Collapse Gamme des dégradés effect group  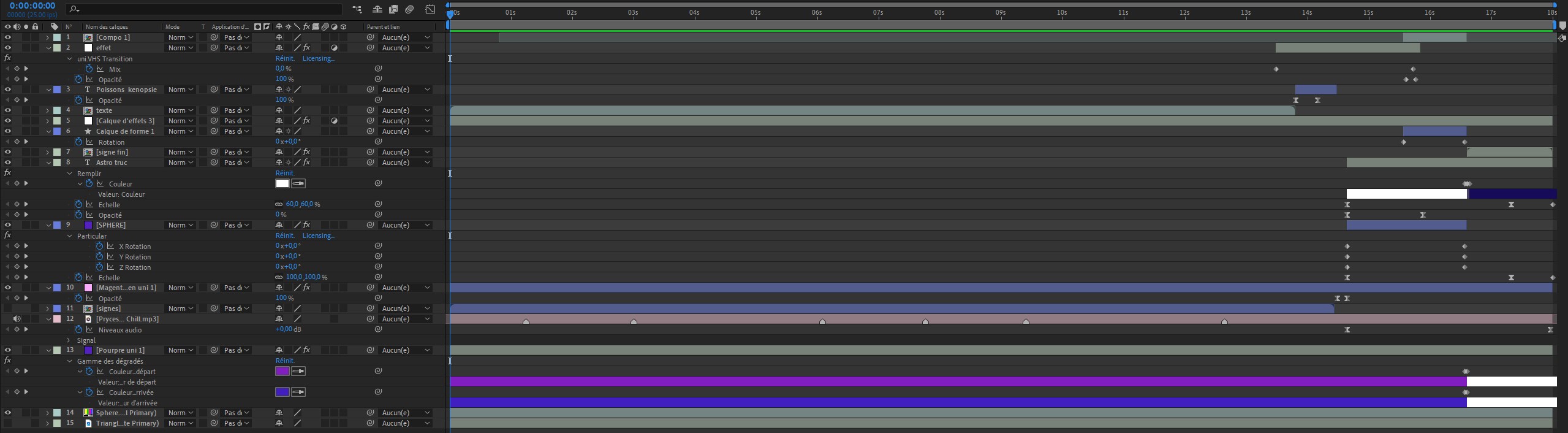pos(69,361)
